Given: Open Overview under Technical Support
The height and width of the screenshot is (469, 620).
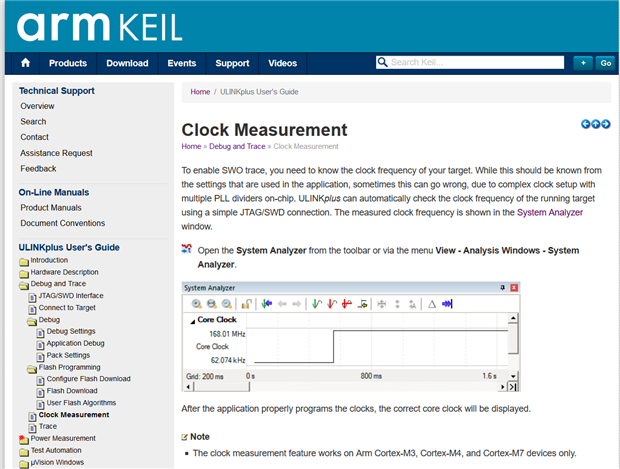Looking at the screenshot, I should pyautogui.click(x=38, y=106).
